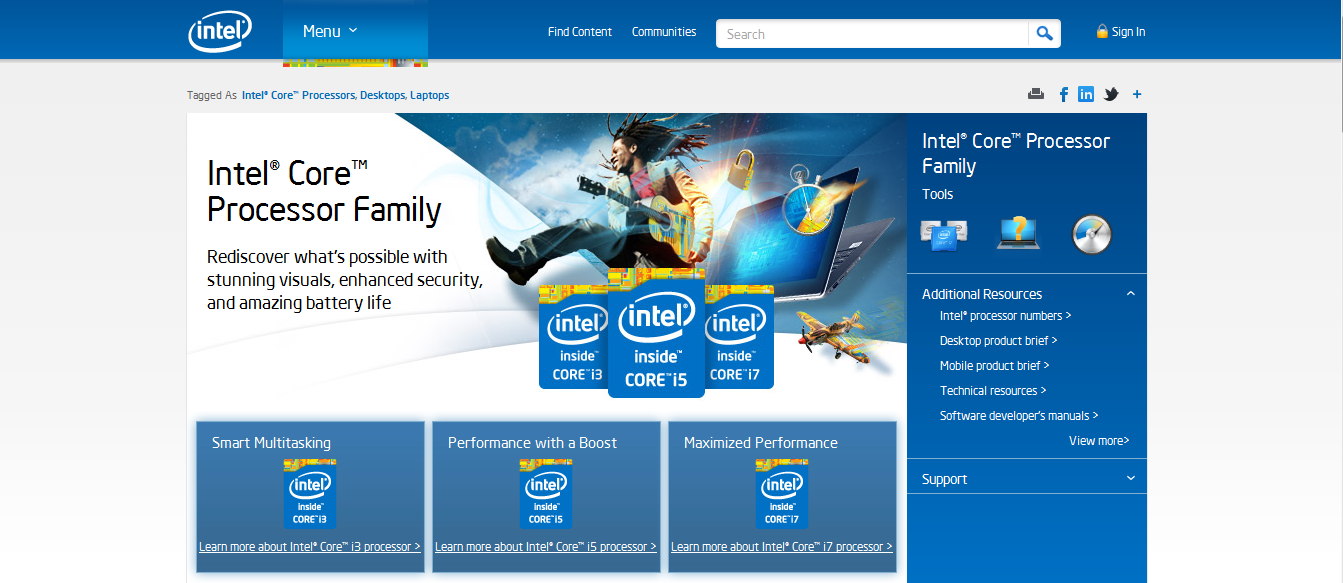Image resolution: width=1343 pixels, height=583 pixels.
Task: Expand the Support section
Action: (x=1130, y=479)
